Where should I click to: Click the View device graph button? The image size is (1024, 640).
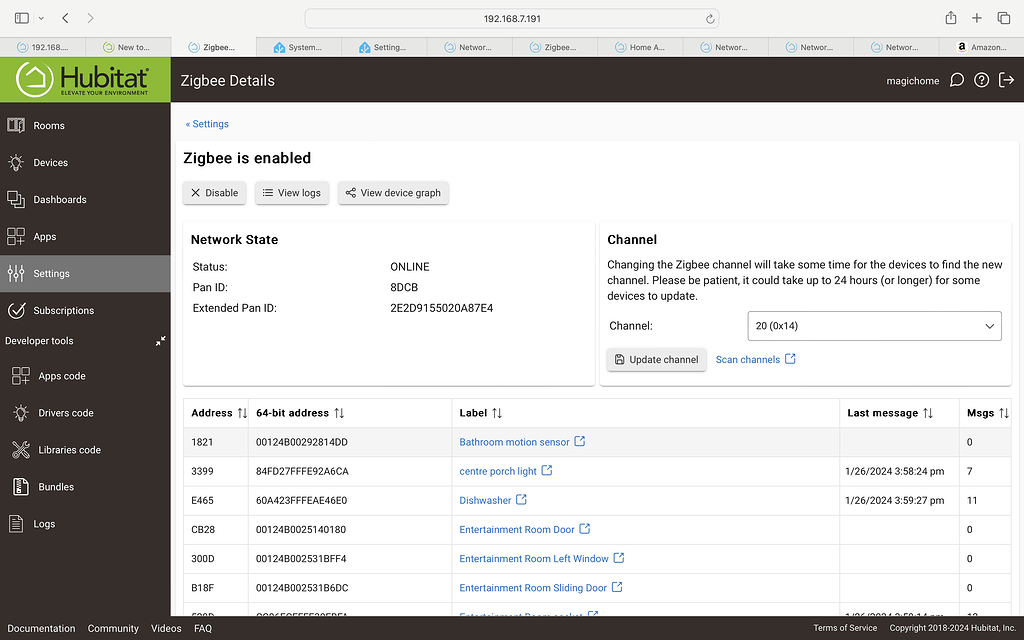393,193
